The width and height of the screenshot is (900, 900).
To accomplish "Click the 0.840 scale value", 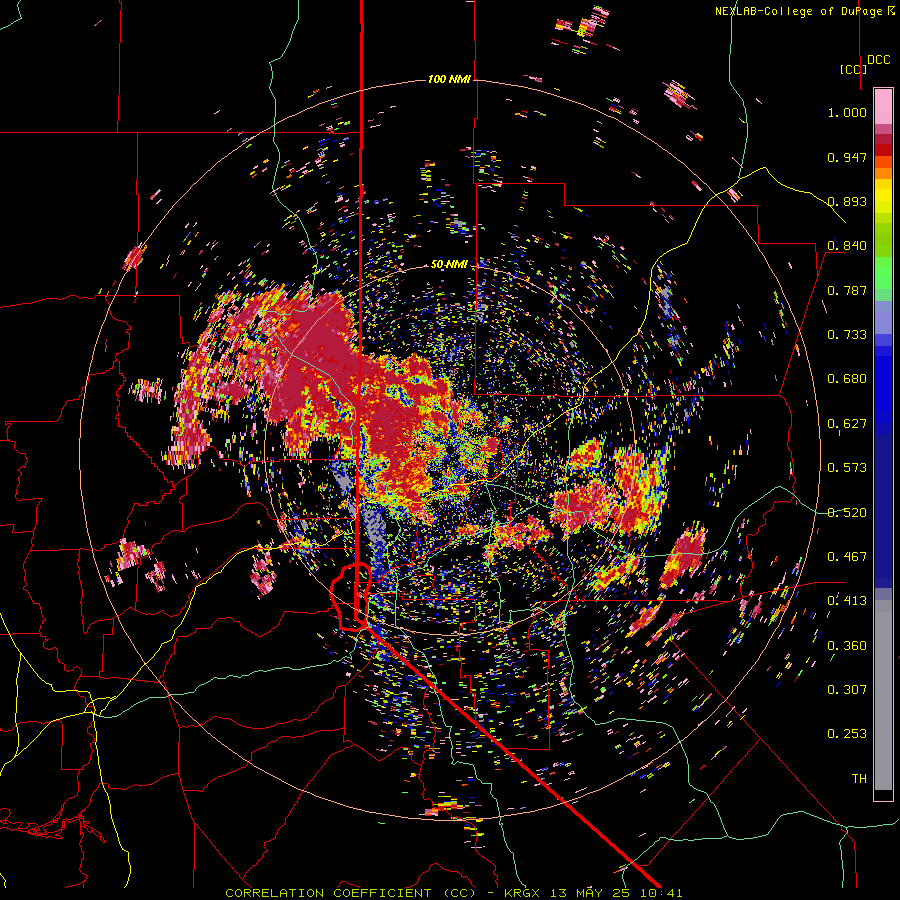I will tap(847, 246).
